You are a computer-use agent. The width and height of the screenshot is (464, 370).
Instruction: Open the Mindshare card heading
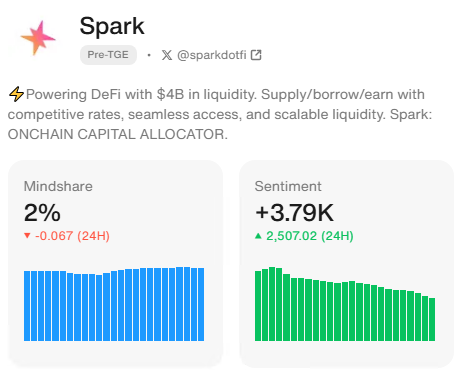[x=58, y=186]
